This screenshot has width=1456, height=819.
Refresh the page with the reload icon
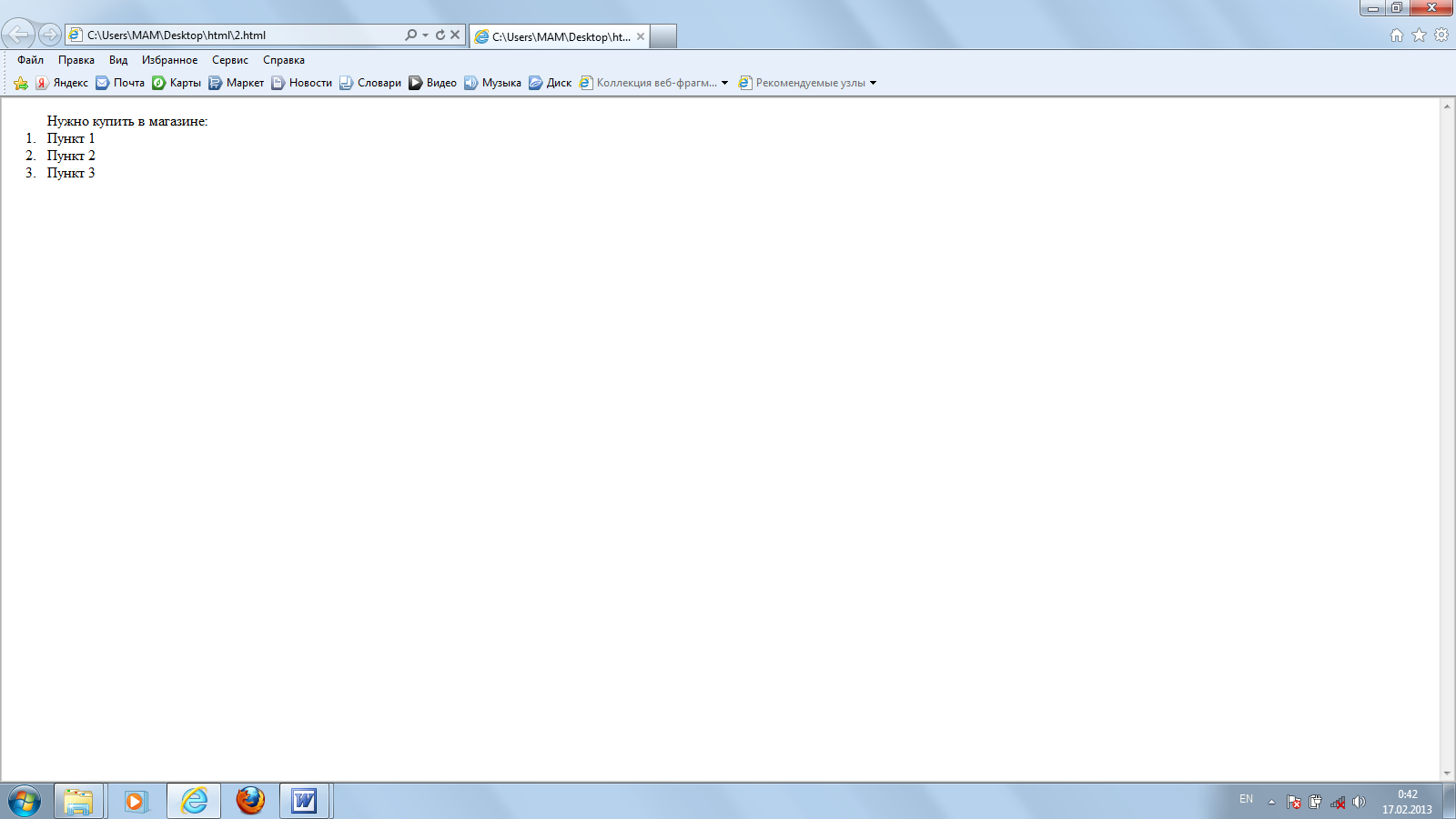440,35
